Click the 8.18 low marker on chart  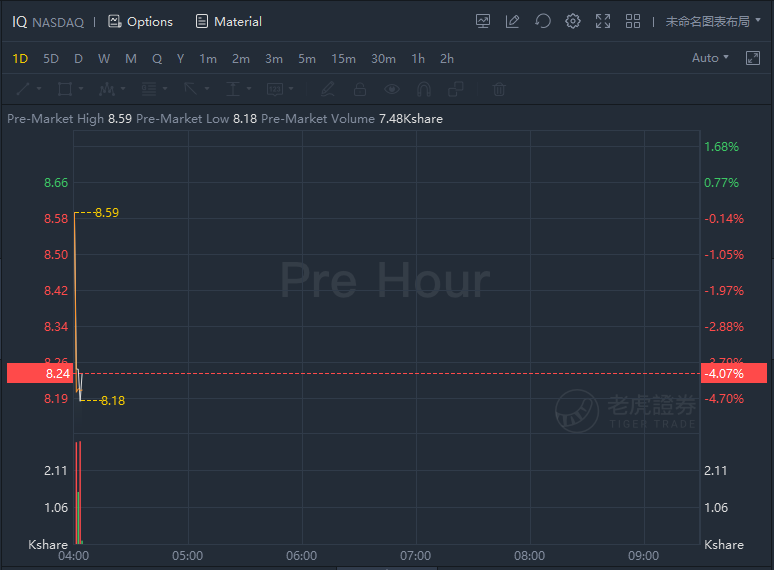[113, 401]
